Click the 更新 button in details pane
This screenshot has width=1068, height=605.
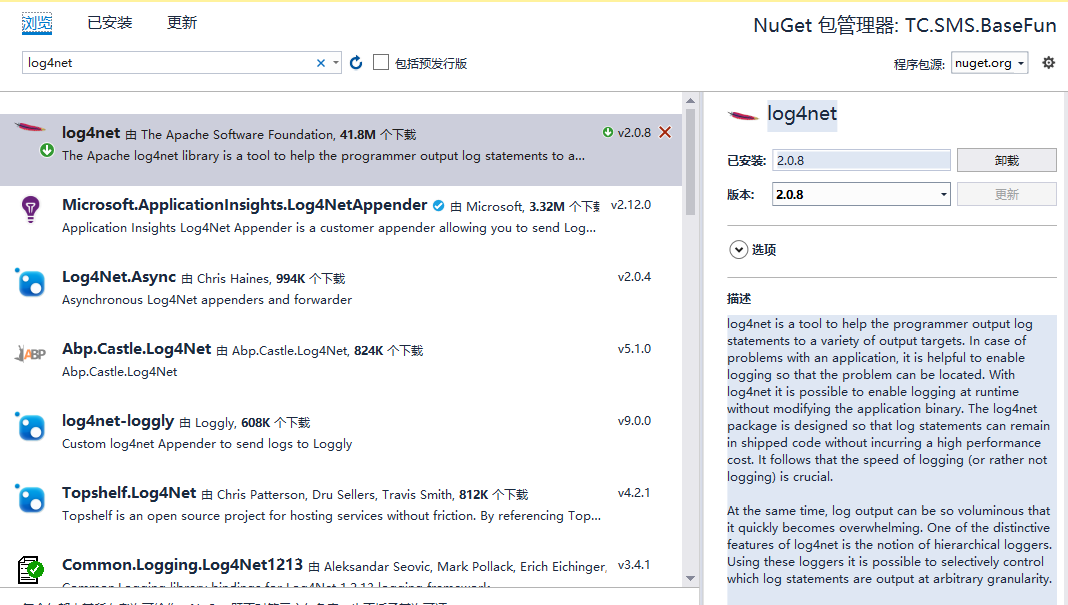coord(1007,194)
